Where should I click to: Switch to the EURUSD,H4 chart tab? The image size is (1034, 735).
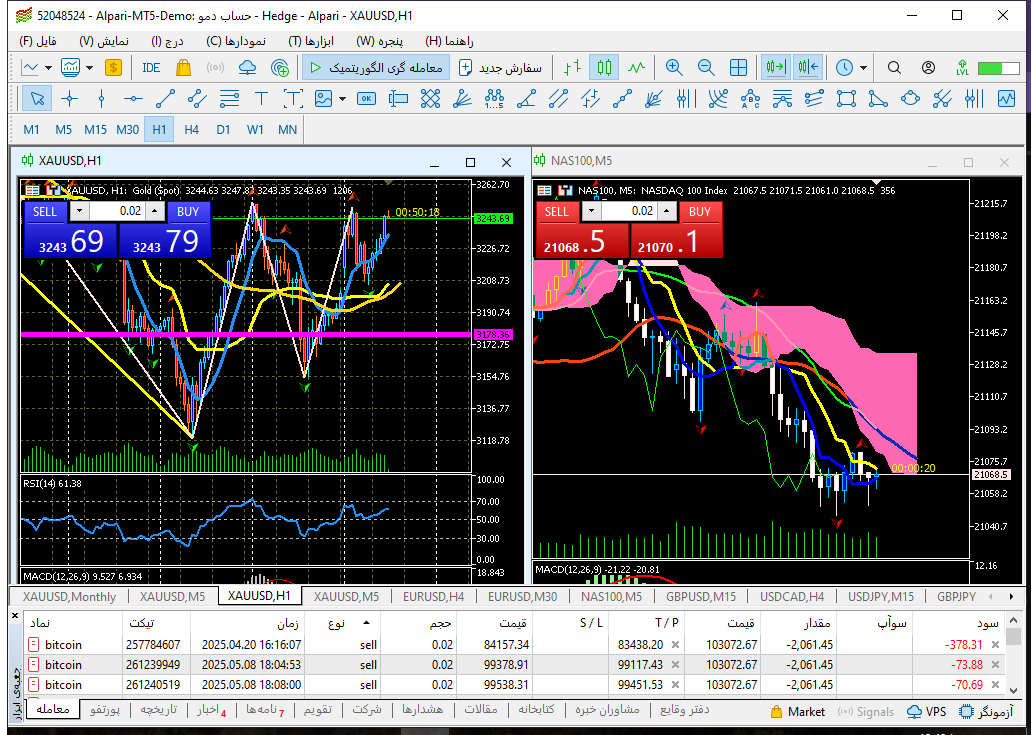tap(433, 597)
